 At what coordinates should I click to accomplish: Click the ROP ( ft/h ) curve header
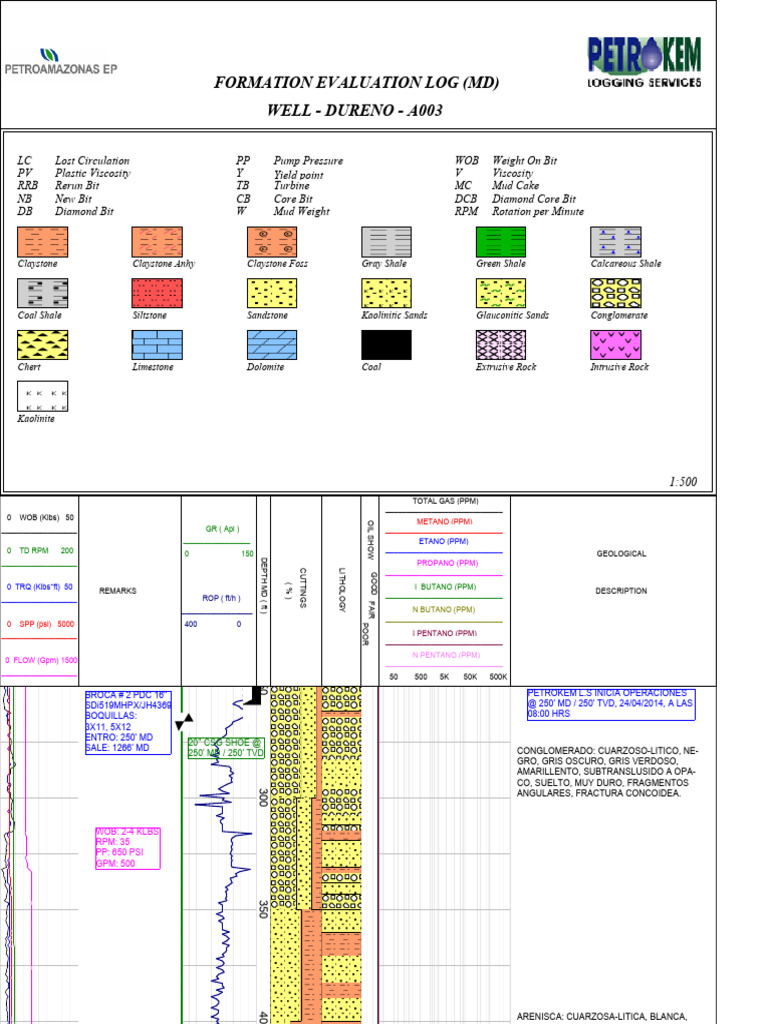pos(221,598)
